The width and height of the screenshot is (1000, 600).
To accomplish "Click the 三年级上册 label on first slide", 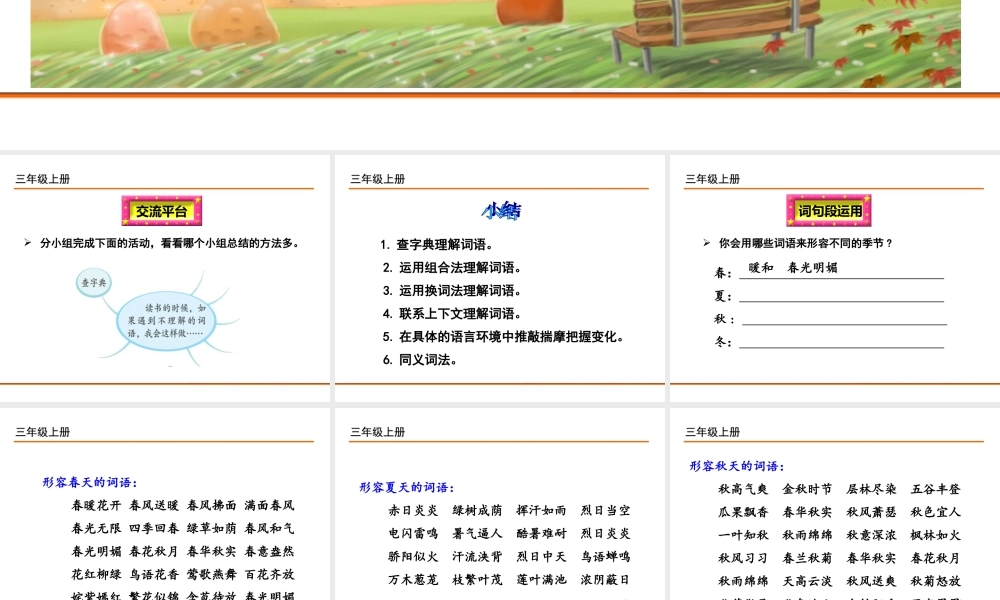I will [x=43, y=178].
